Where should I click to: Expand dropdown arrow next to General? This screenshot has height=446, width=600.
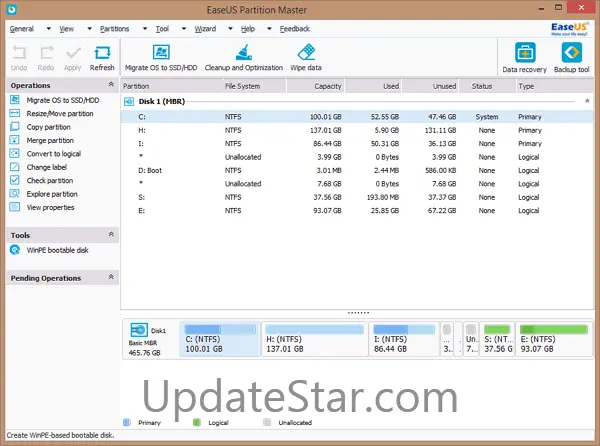pyautogui.click(x=49, y=29)
